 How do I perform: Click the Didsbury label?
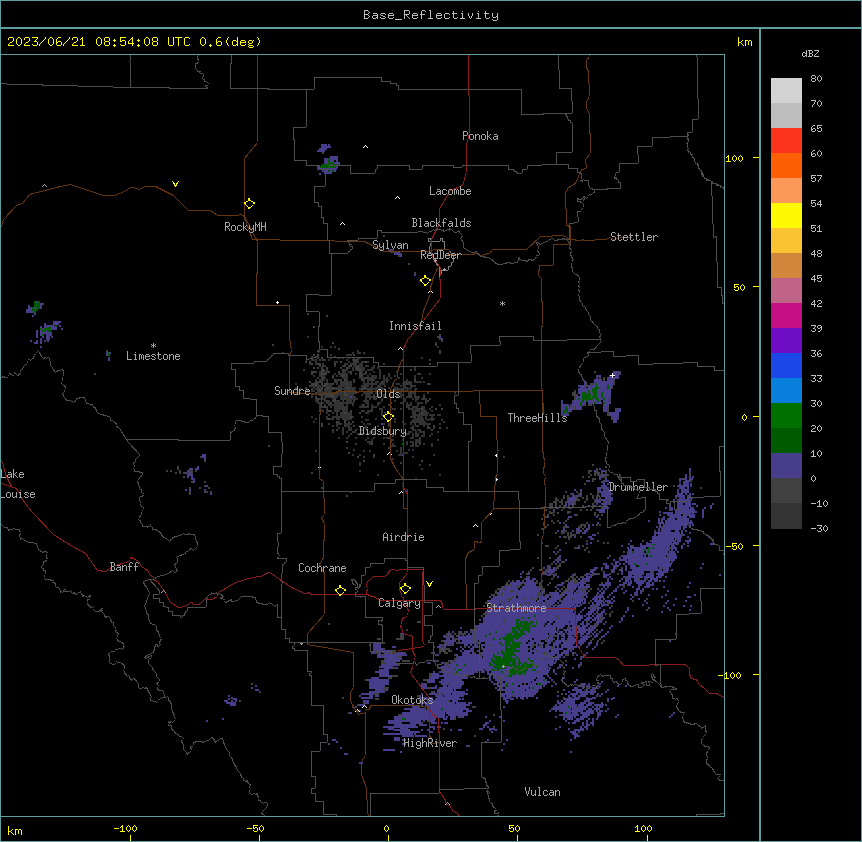[x=383, y=431]
